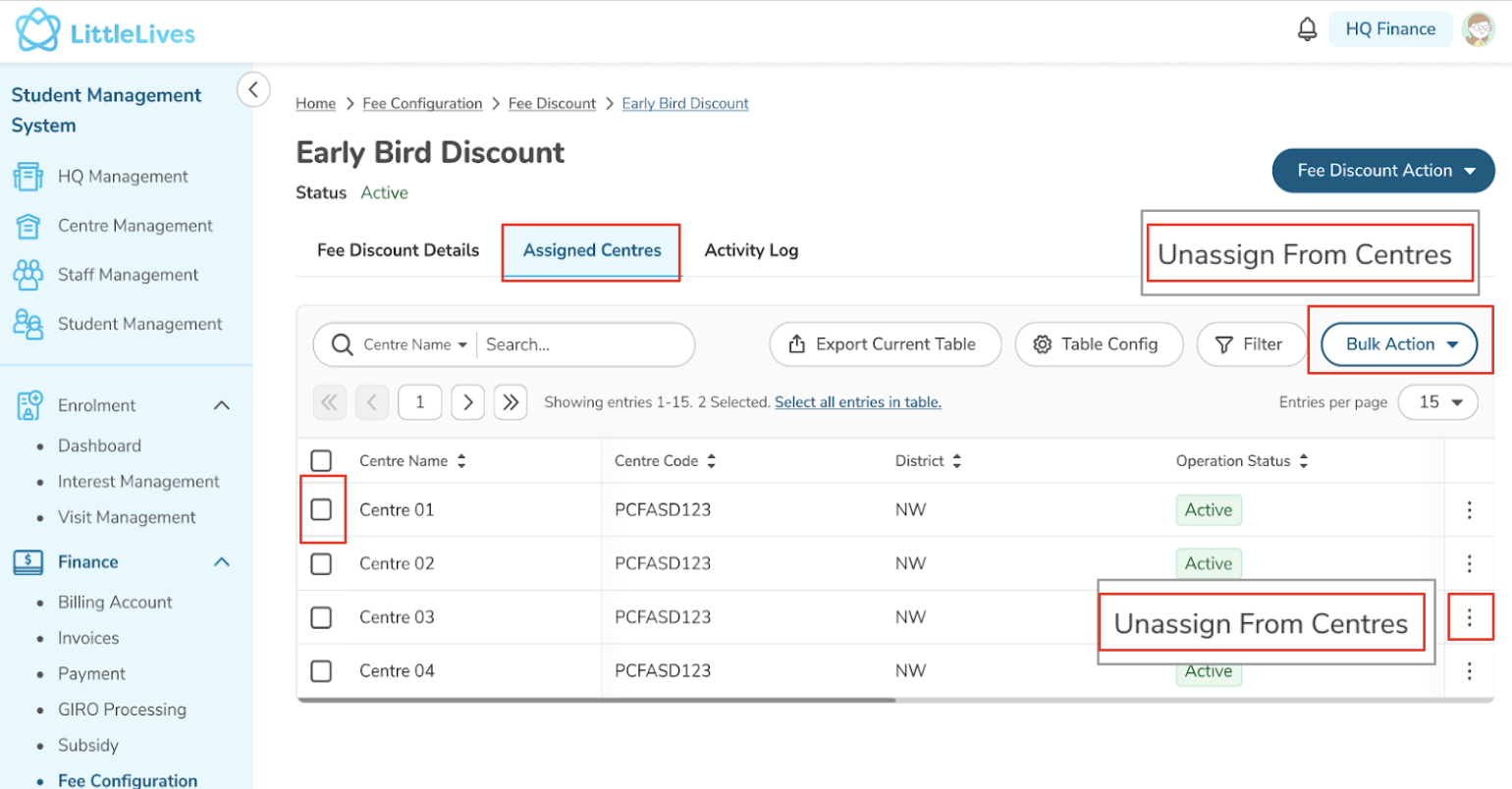Open the Bulk Action dropdown
Screen dimensions: 1512x789
click(x=1398, y=344)
